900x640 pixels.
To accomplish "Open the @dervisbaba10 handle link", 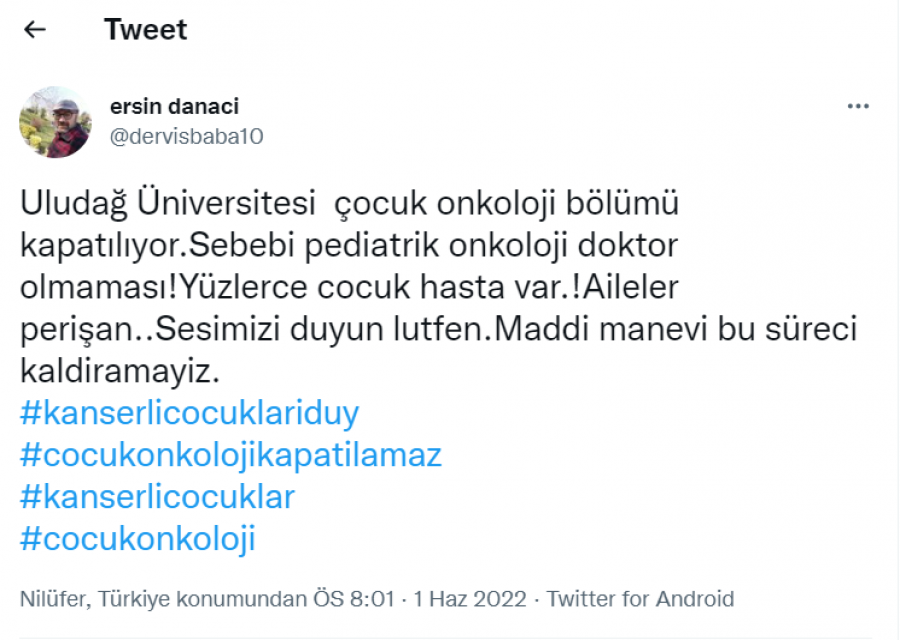I will (186, 137).
